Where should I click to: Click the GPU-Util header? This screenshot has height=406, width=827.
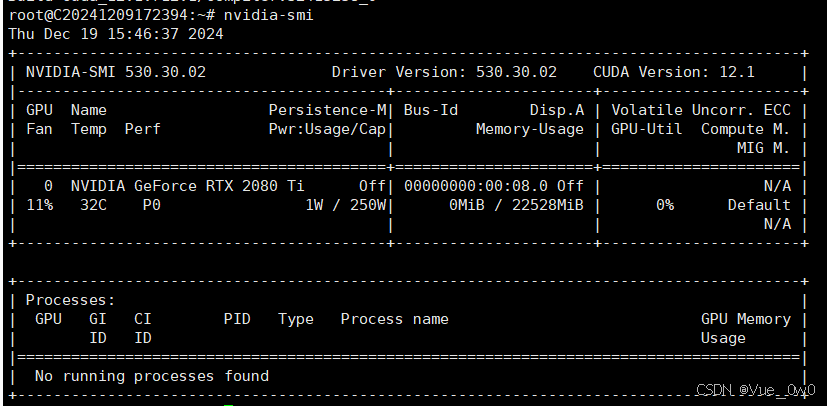coord(647,129)
